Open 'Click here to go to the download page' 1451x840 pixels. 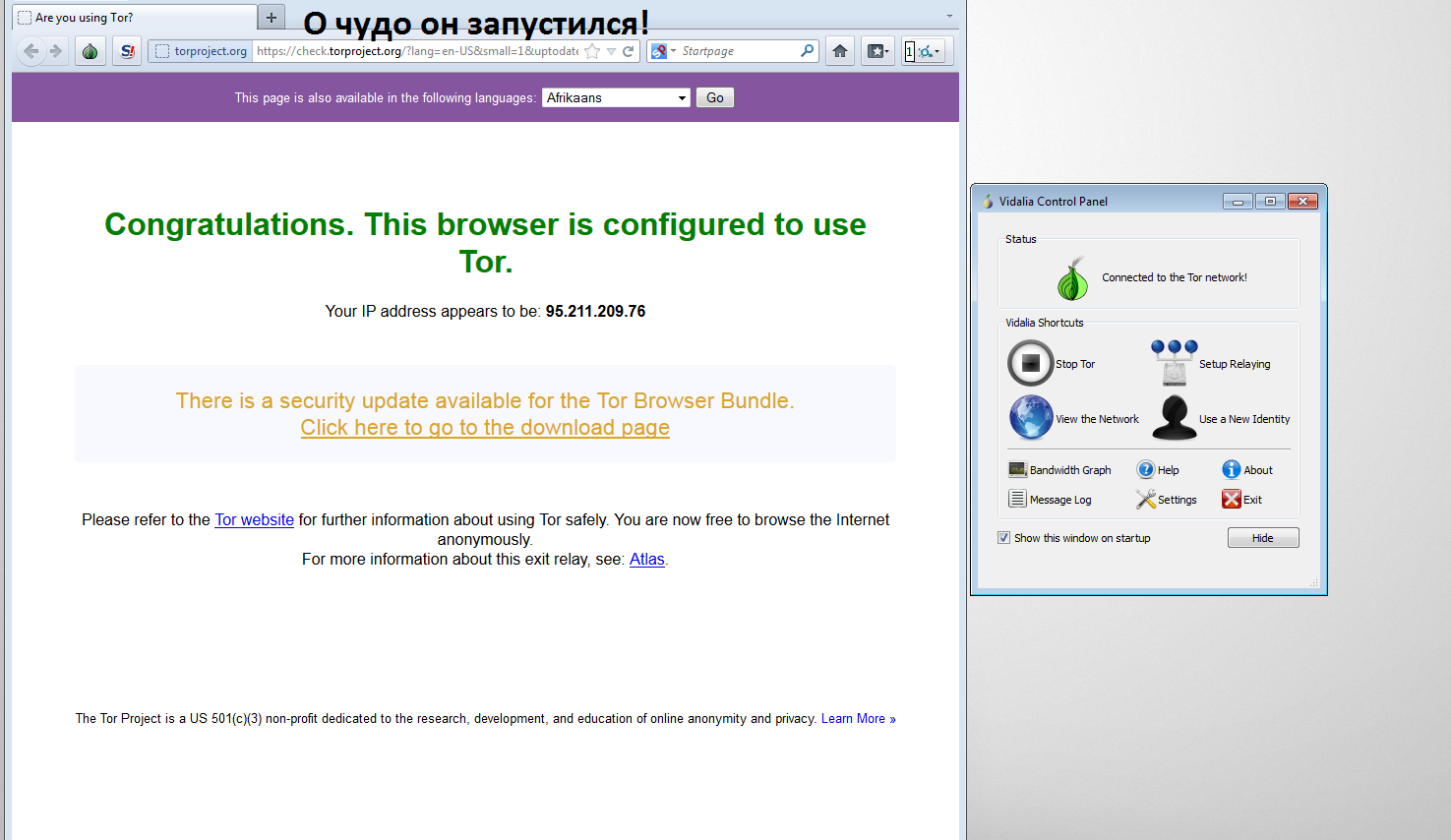point(485,428)
